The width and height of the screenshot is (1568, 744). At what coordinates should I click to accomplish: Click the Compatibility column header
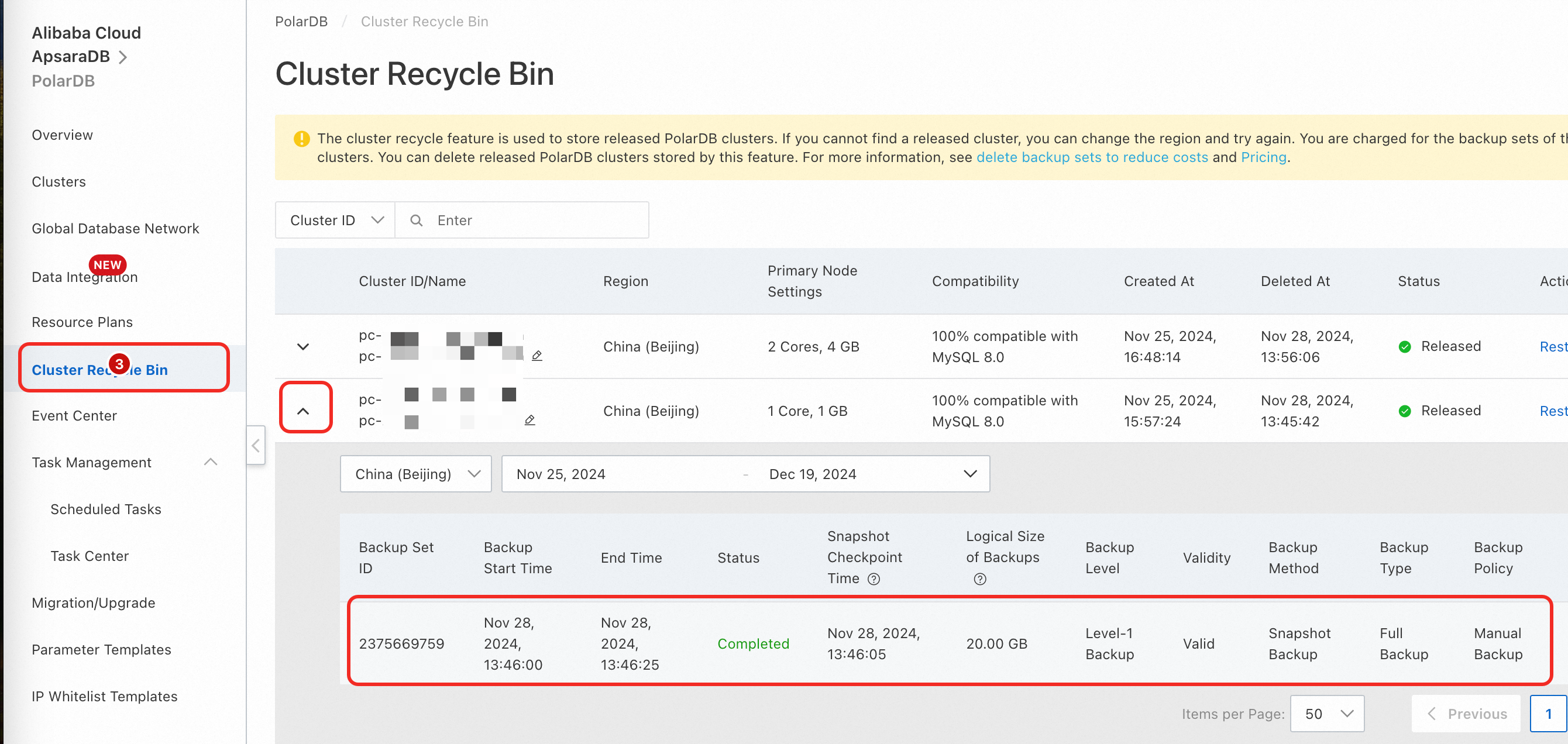(975, 281)
